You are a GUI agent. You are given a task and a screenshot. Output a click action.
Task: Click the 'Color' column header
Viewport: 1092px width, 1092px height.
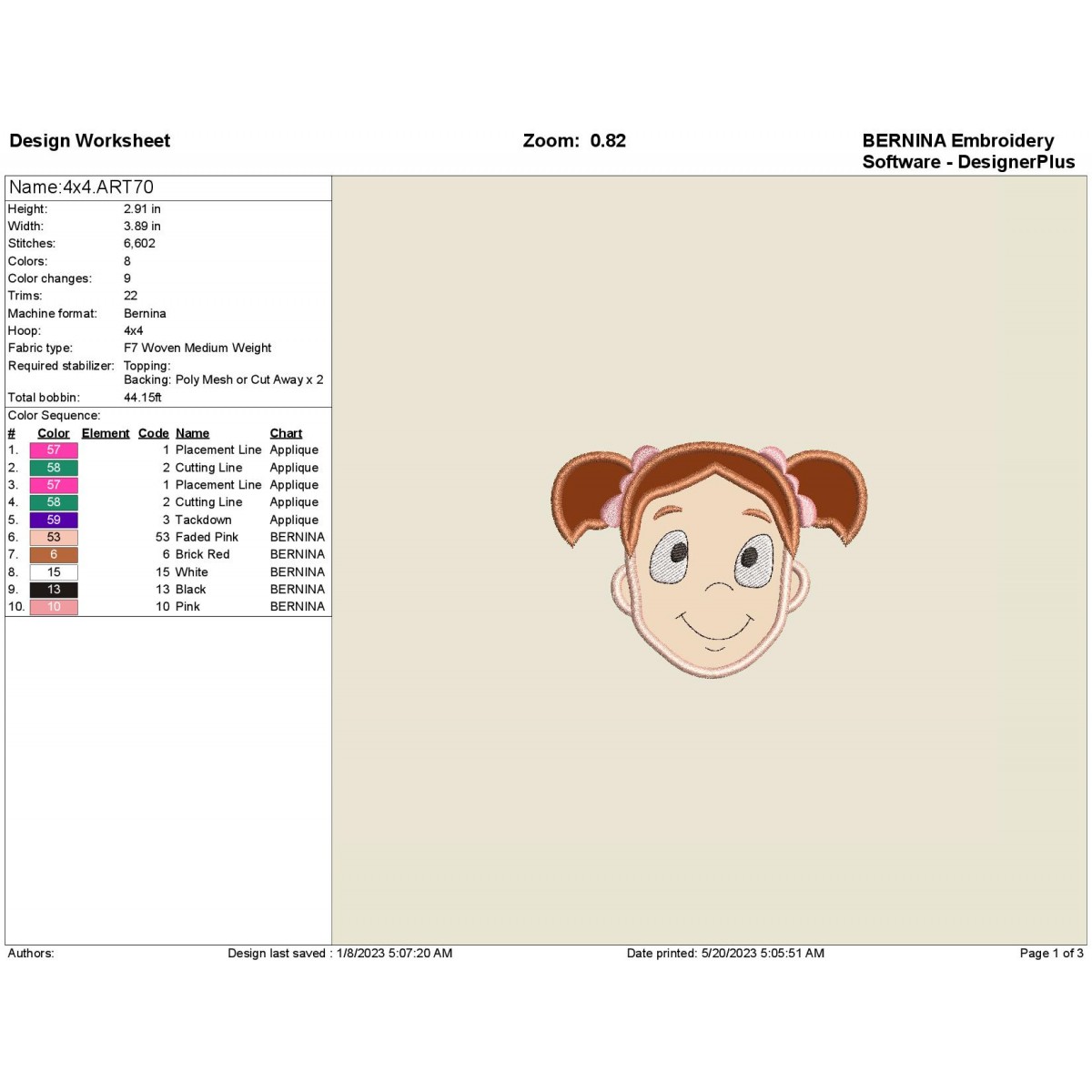click(54, 434)
